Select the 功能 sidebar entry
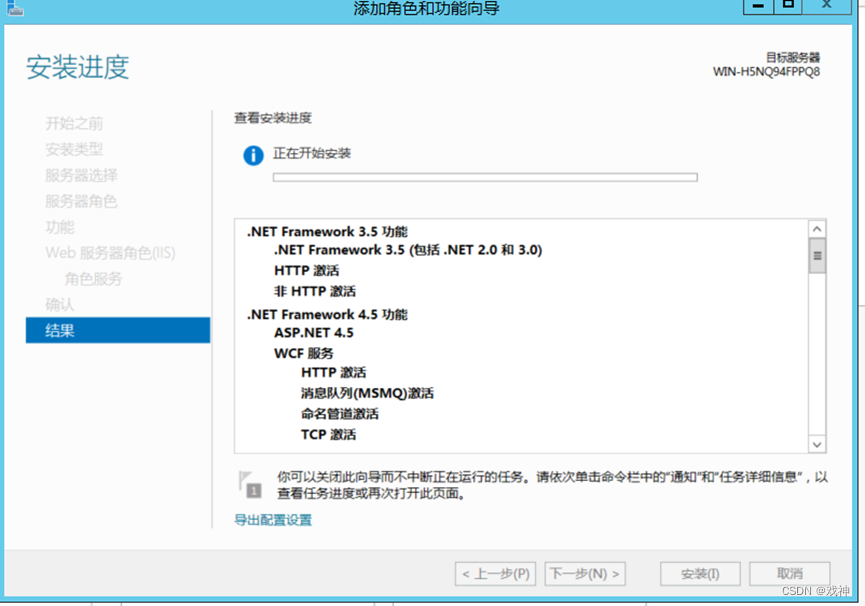 58,227
